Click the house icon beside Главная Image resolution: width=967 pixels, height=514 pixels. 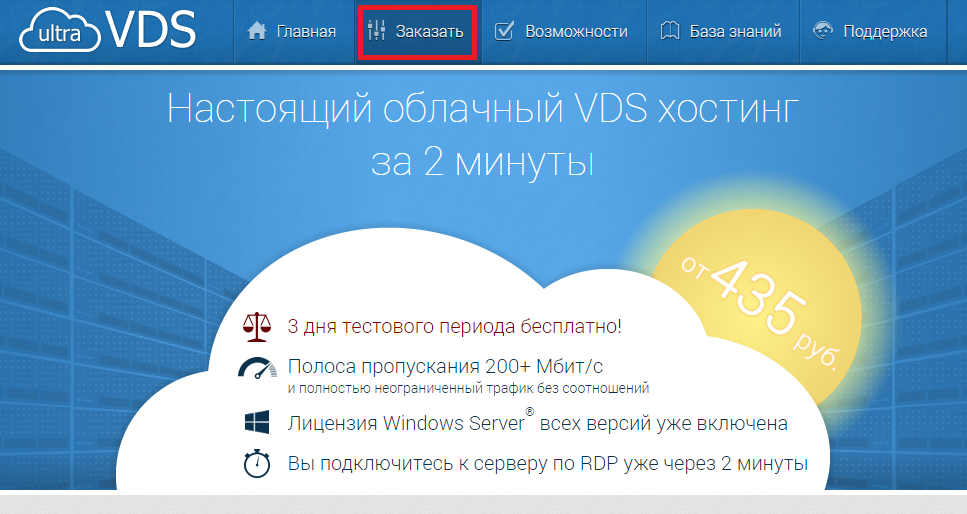[257, 31]
